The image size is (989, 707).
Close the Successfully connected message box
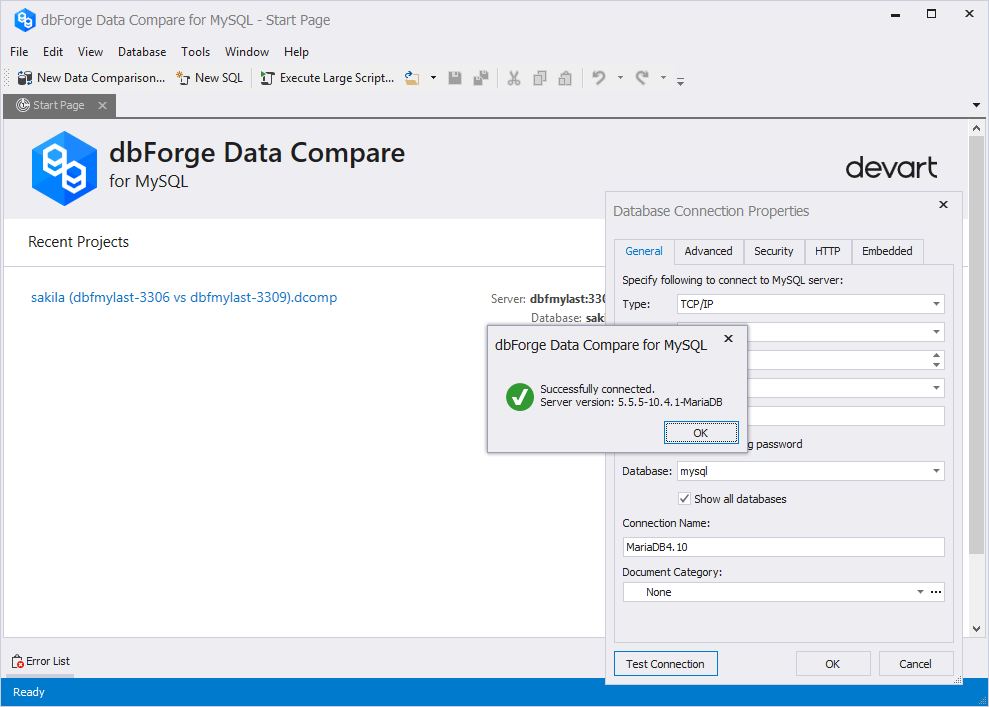728,339
